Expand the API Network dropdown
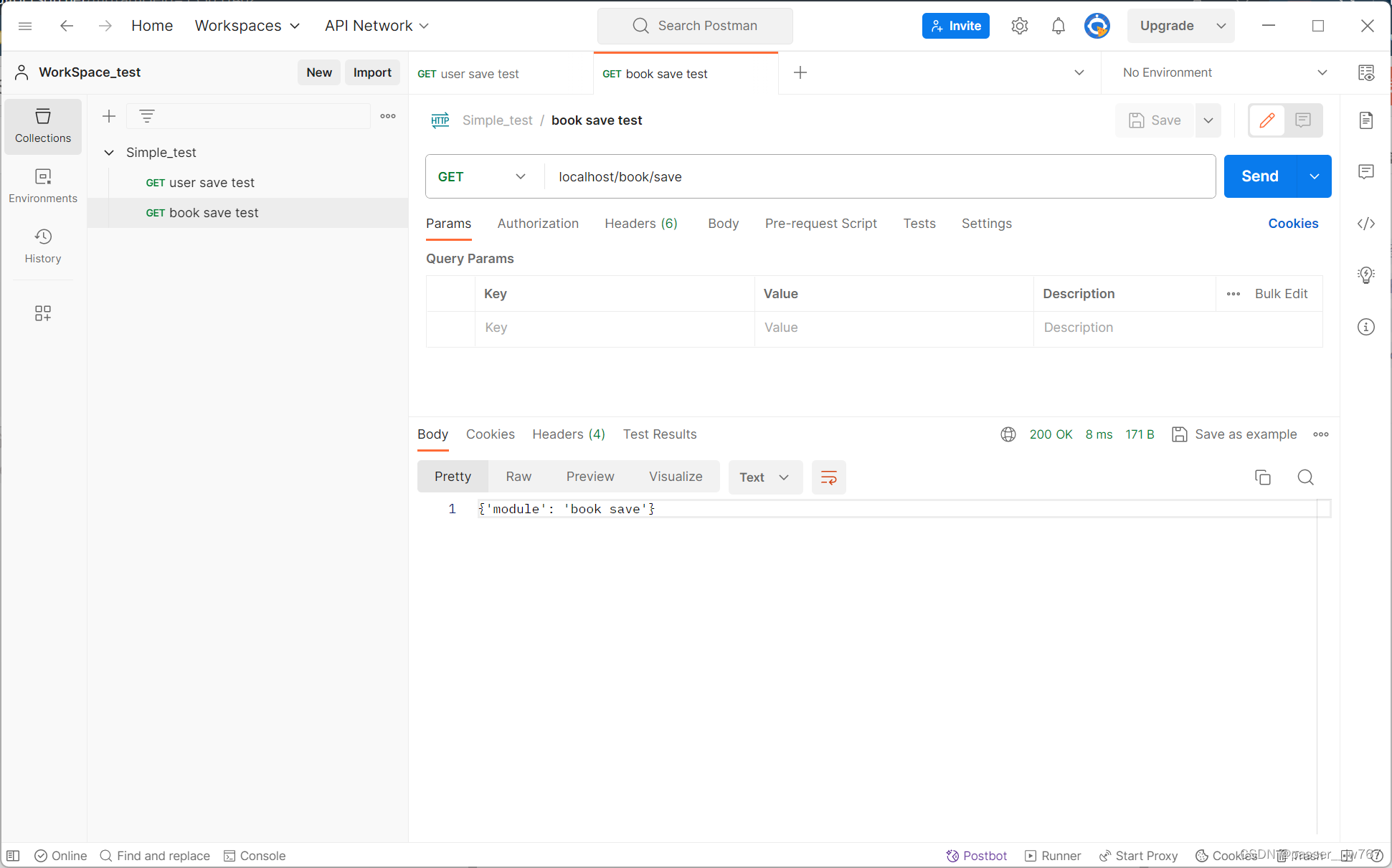This screenshot has width=1392, height=868. coord(377,26)
